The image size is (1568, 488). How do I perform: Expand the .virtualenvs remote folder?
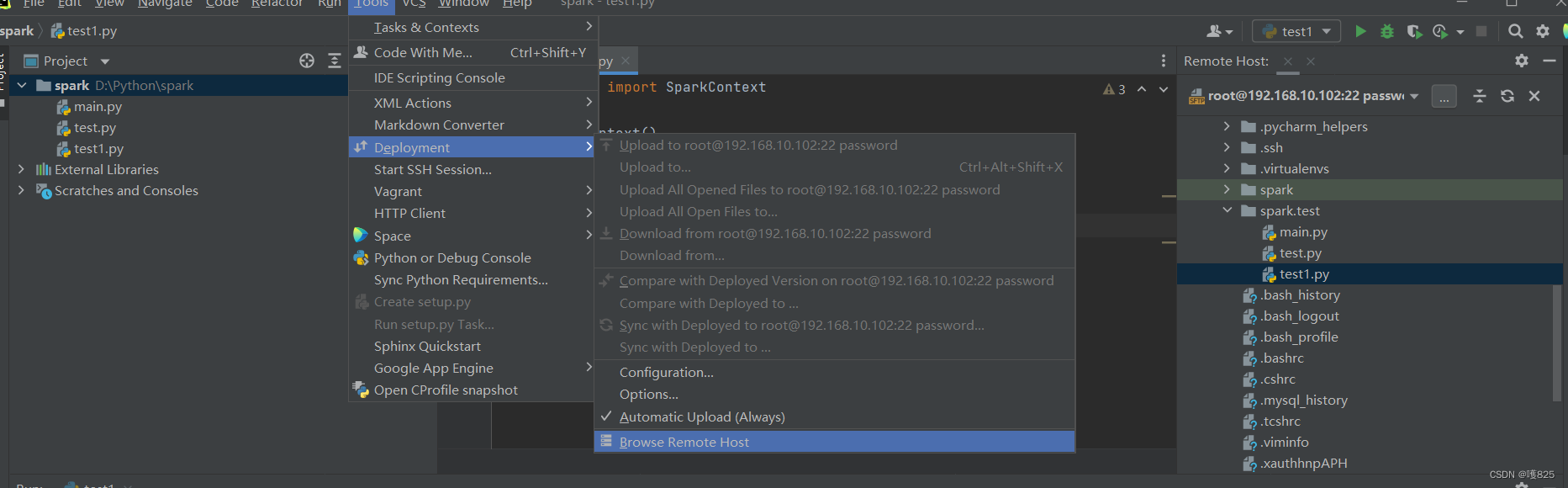coord(1227,168)
